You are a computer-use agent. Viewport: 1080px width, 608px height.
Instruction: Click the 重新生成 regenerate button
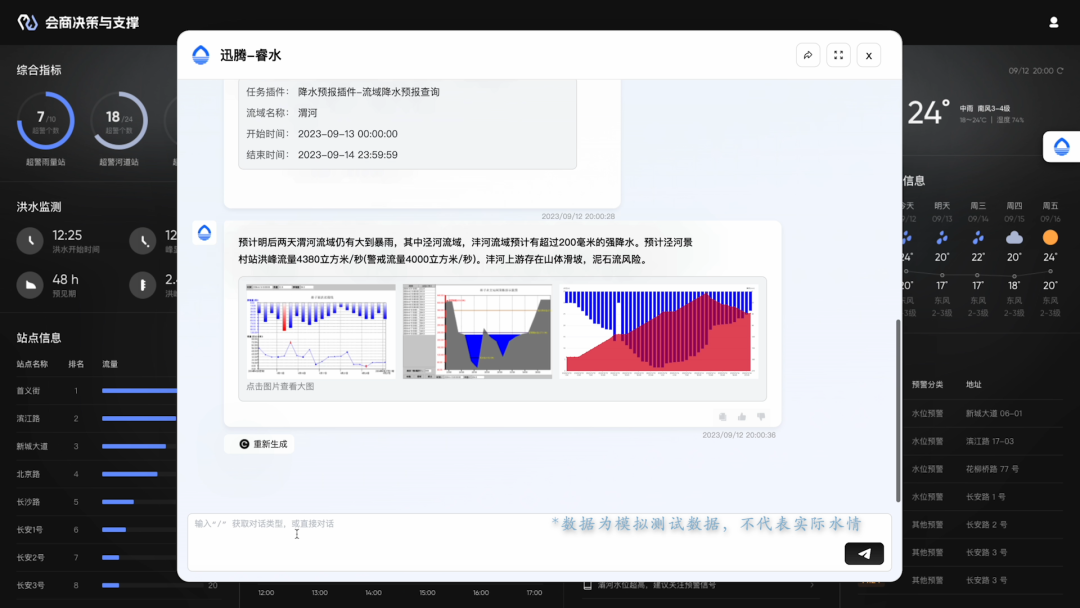[x=263, y=444]
